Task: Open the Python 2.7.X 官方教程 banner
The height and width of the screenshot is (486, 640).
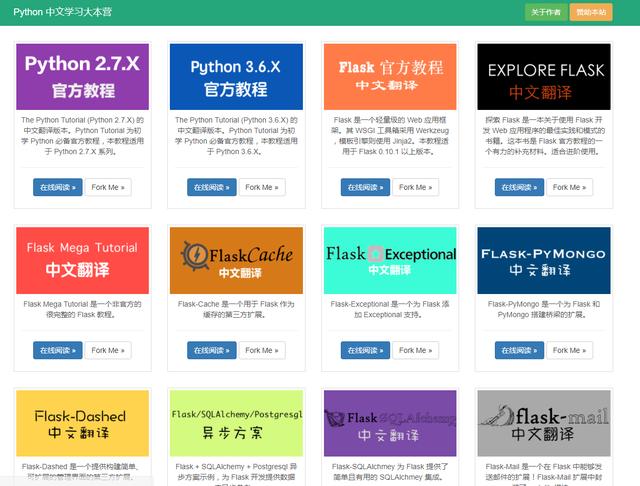Action: point(82,77)
